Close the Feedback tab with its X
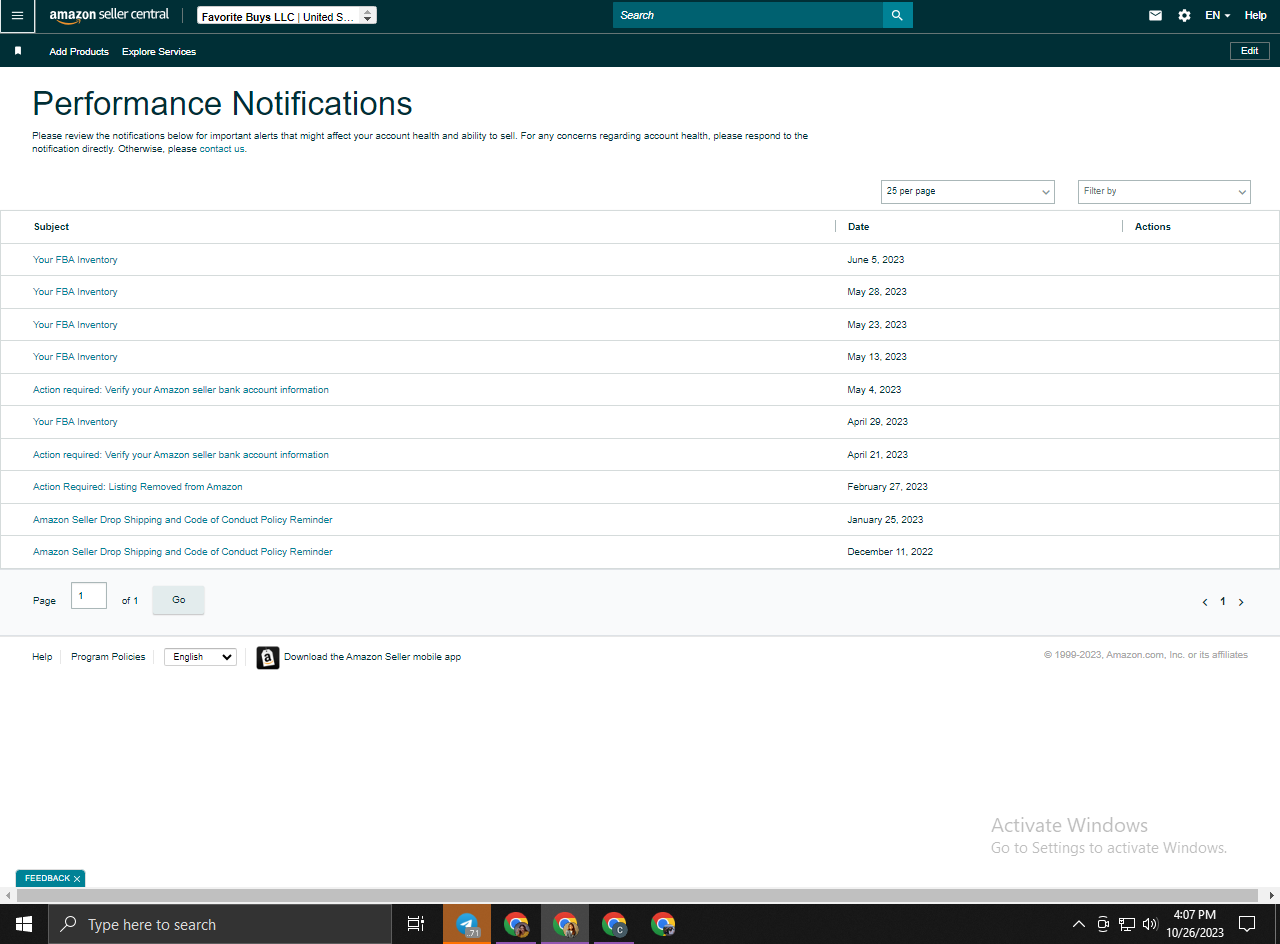The image size is (1280, 944). tap(77, 879)
